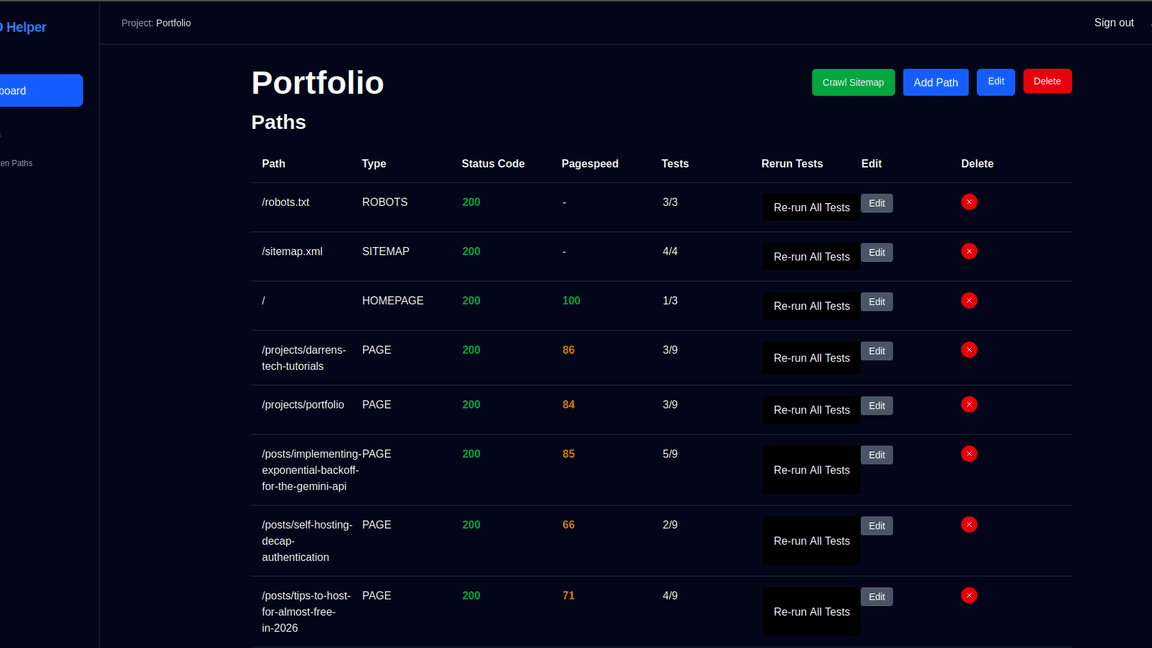Edit the /sitemap.xml path row
1152x648 pixels.
[x=876, y=253]
